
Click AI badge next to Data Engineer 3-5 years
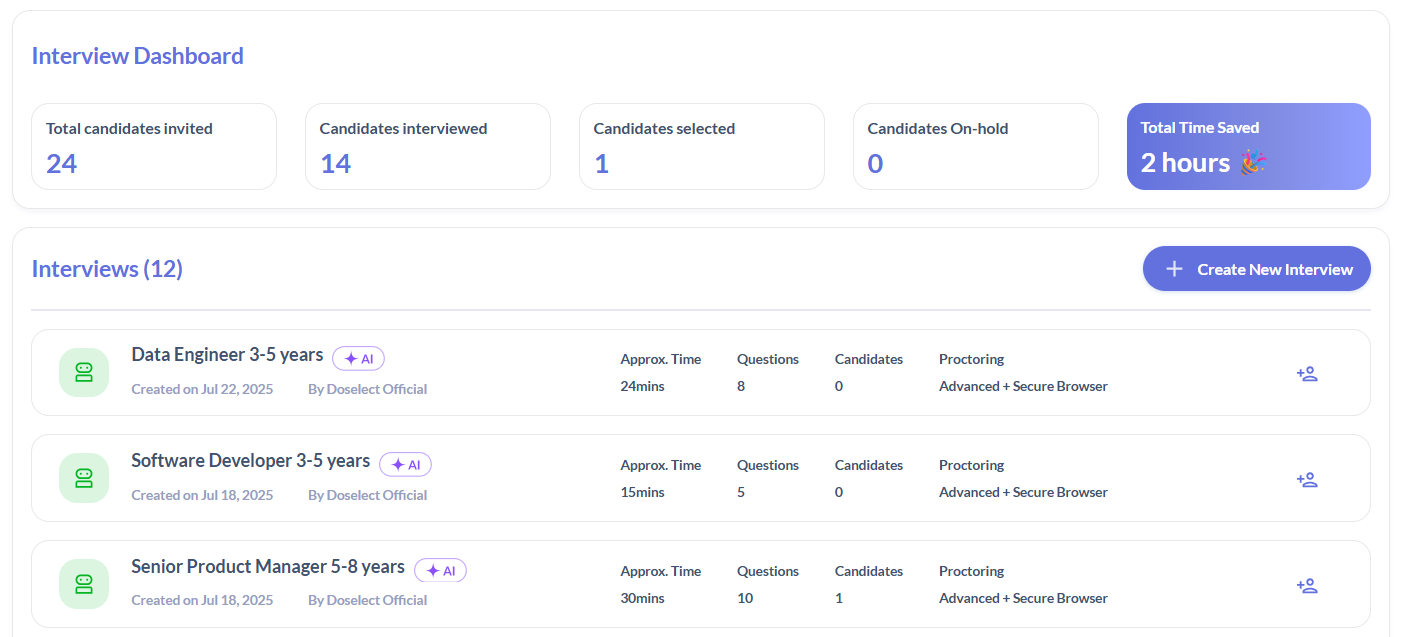point(358,358)
